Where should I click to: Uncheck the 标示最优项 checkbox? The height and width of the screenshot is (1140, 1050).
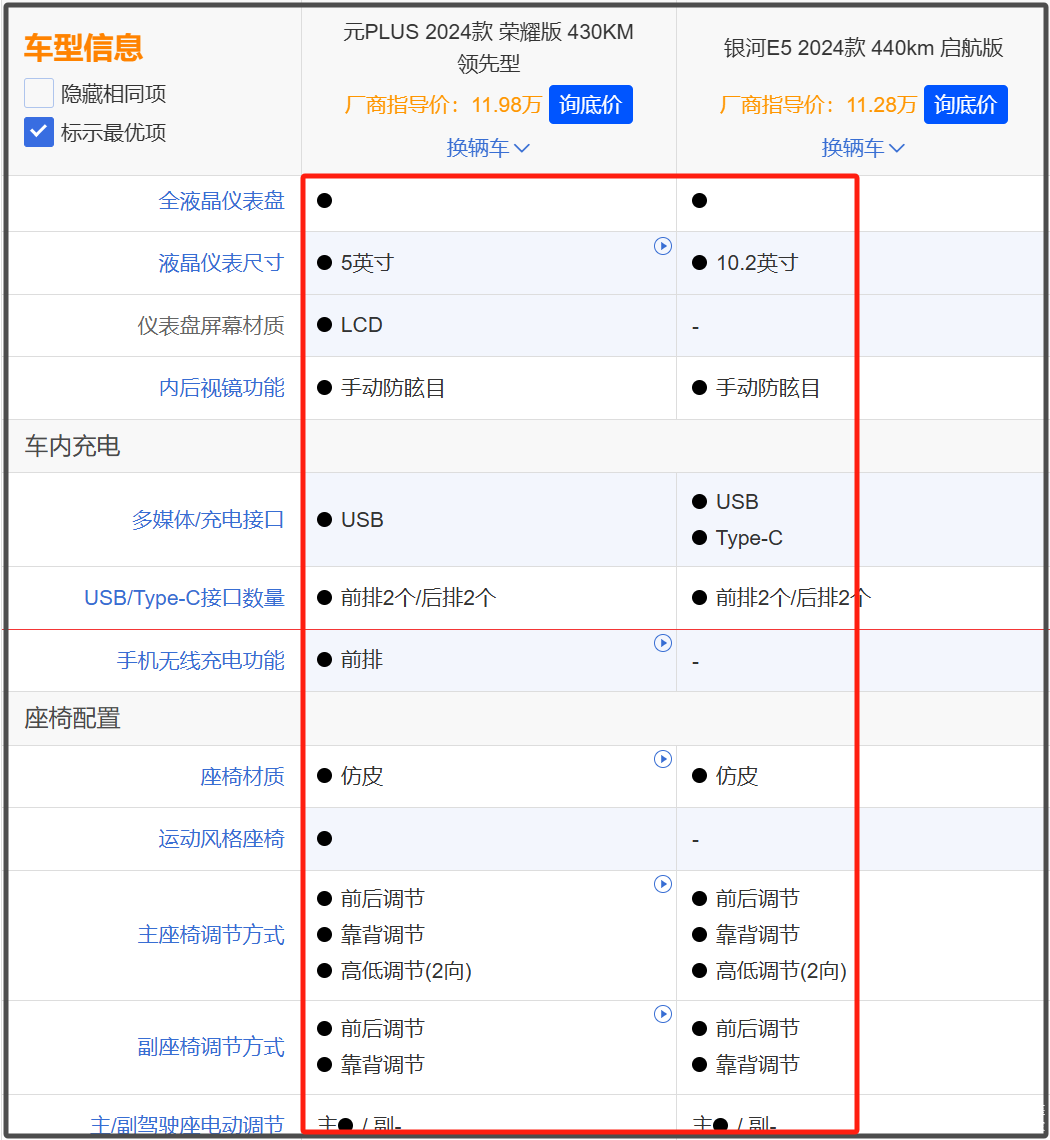pyautogui.click(x=39, y=132)
